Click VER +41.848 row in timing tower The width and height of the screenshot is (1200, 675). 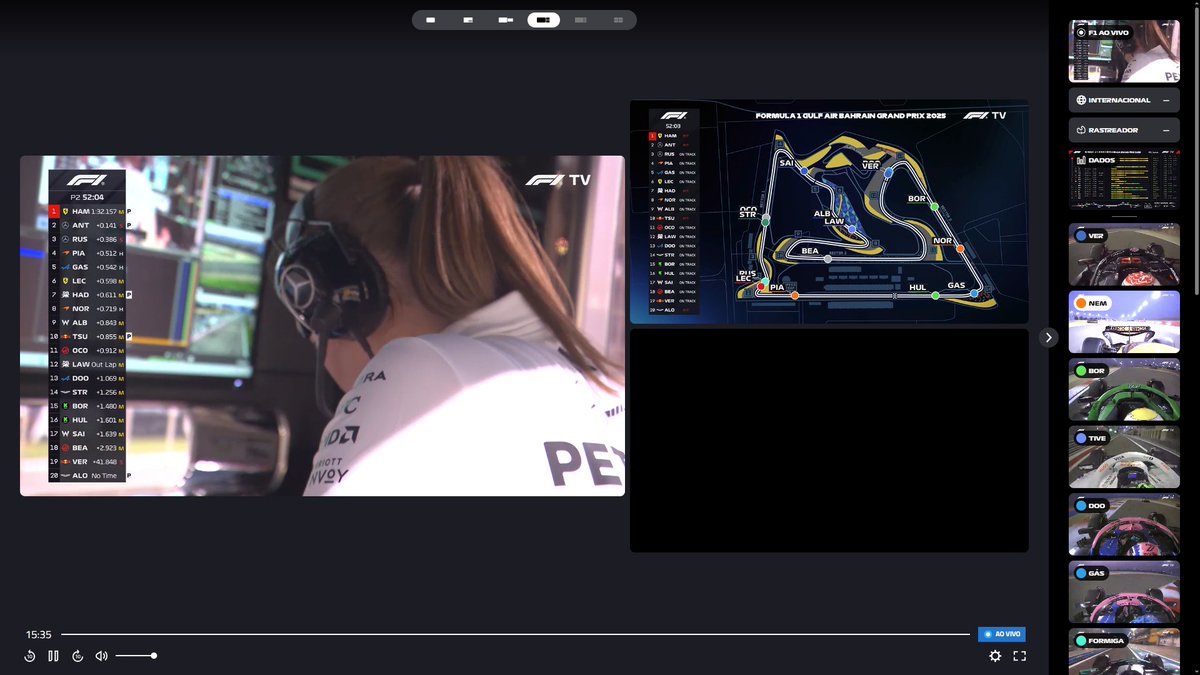[88, 462]
